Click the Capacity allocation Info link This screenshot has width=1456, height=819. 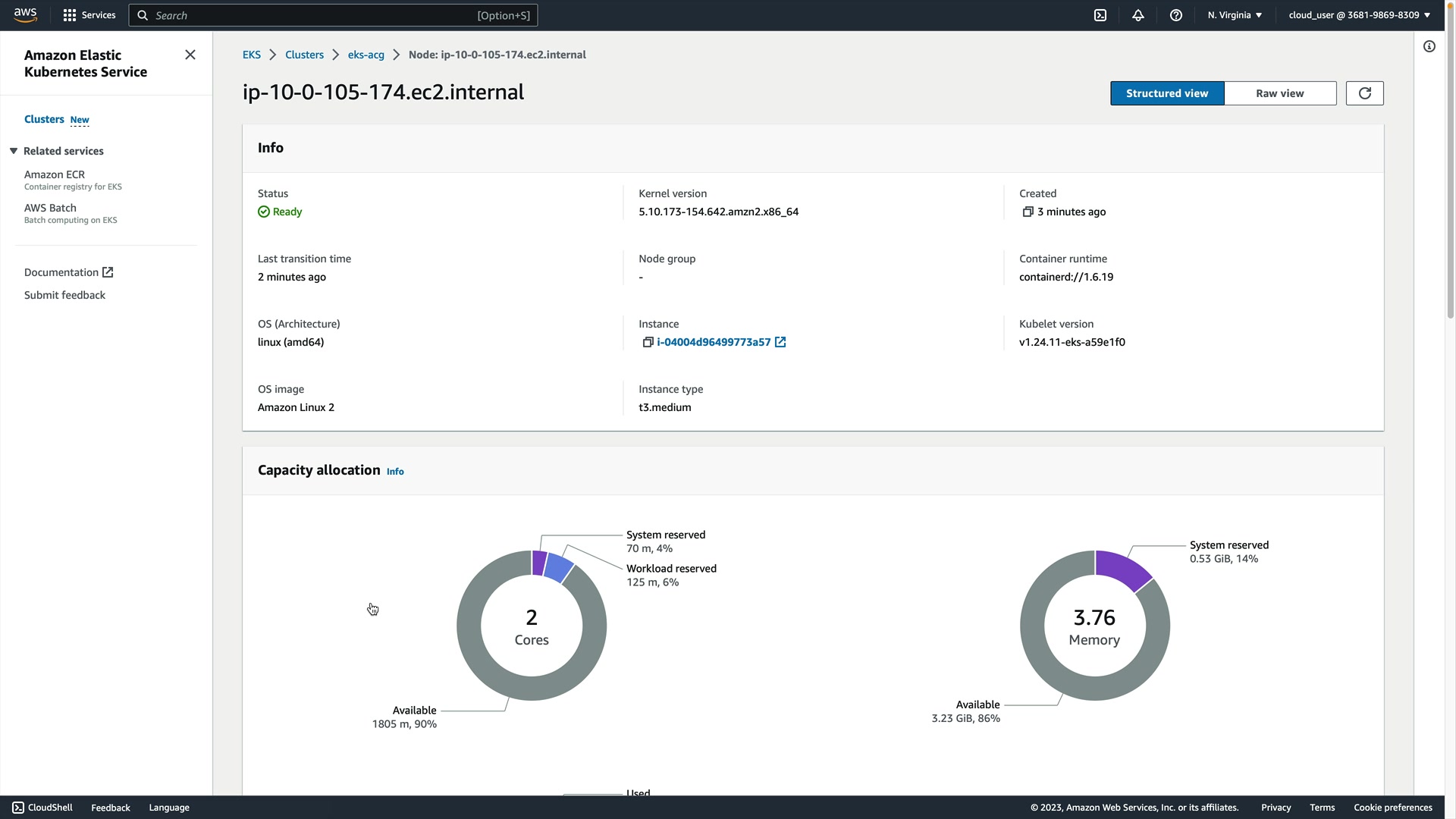[395, 472]
